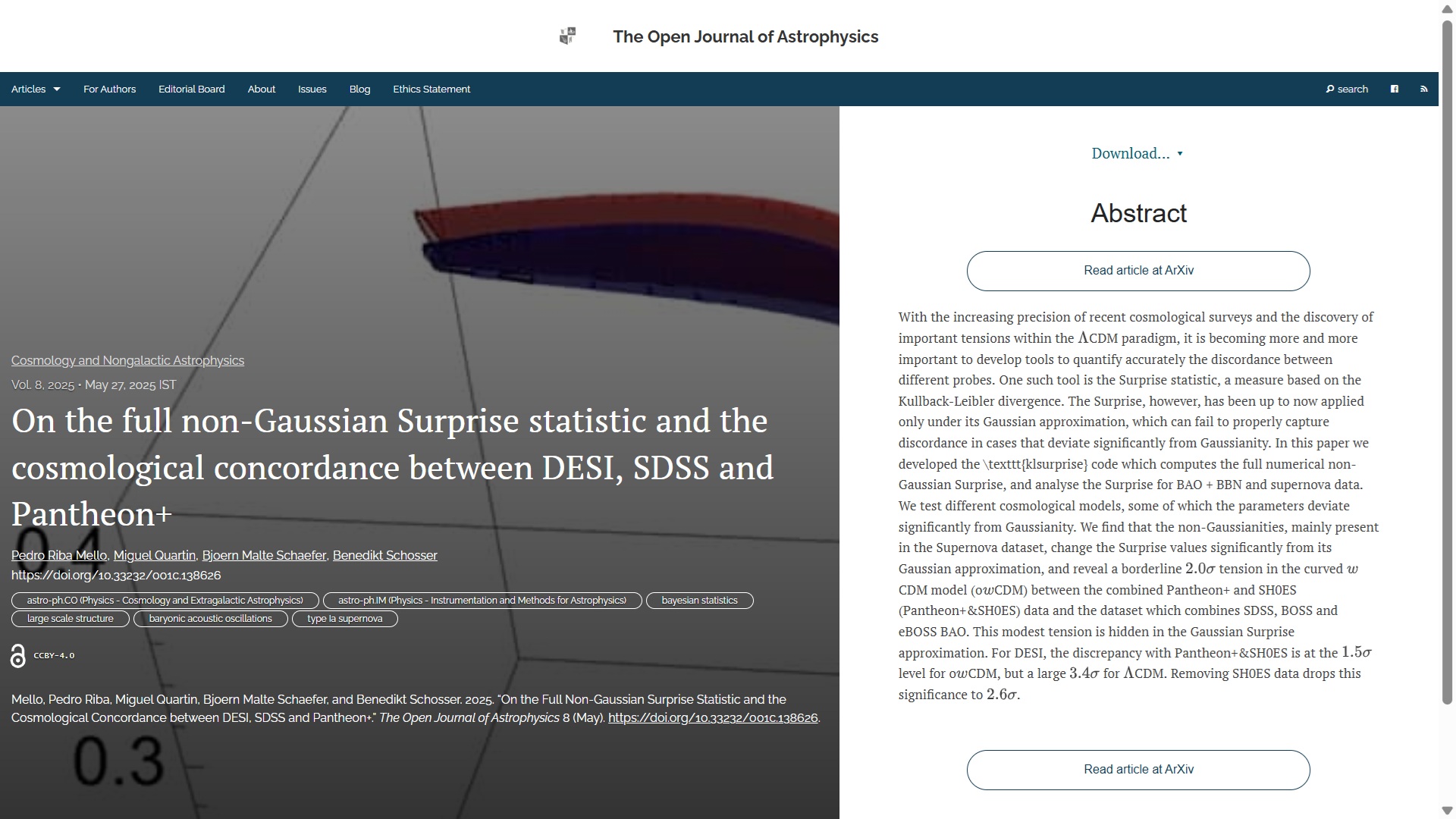Open the For Authors menu item
Screen dimensions: 1456x819
click(x=109, y=89)
